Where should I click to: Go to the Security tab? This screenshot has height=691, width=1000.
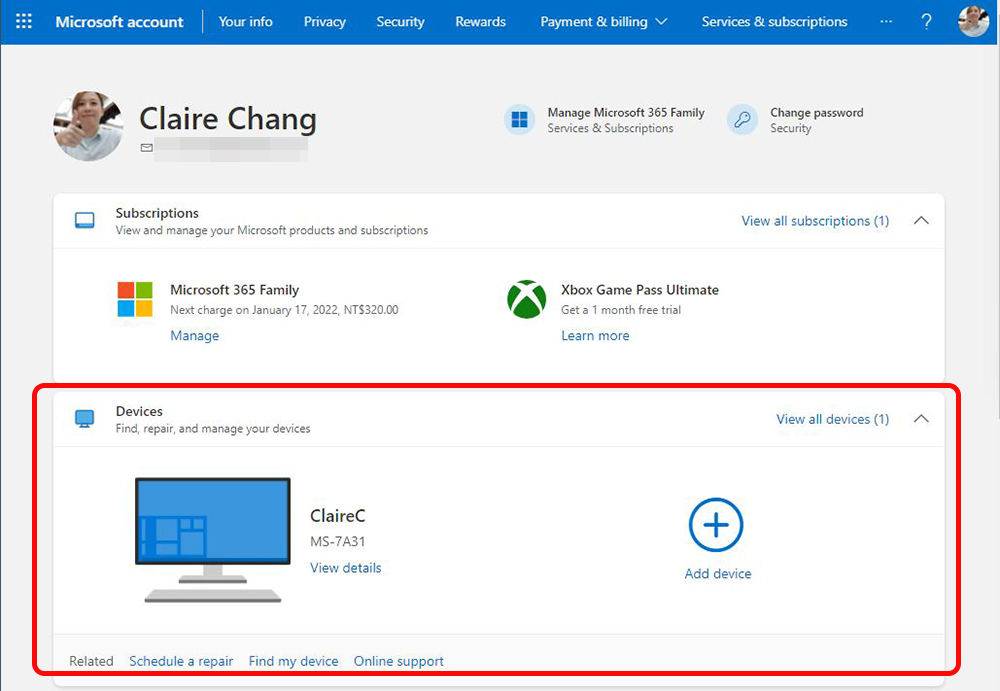(x=400, y=22)
